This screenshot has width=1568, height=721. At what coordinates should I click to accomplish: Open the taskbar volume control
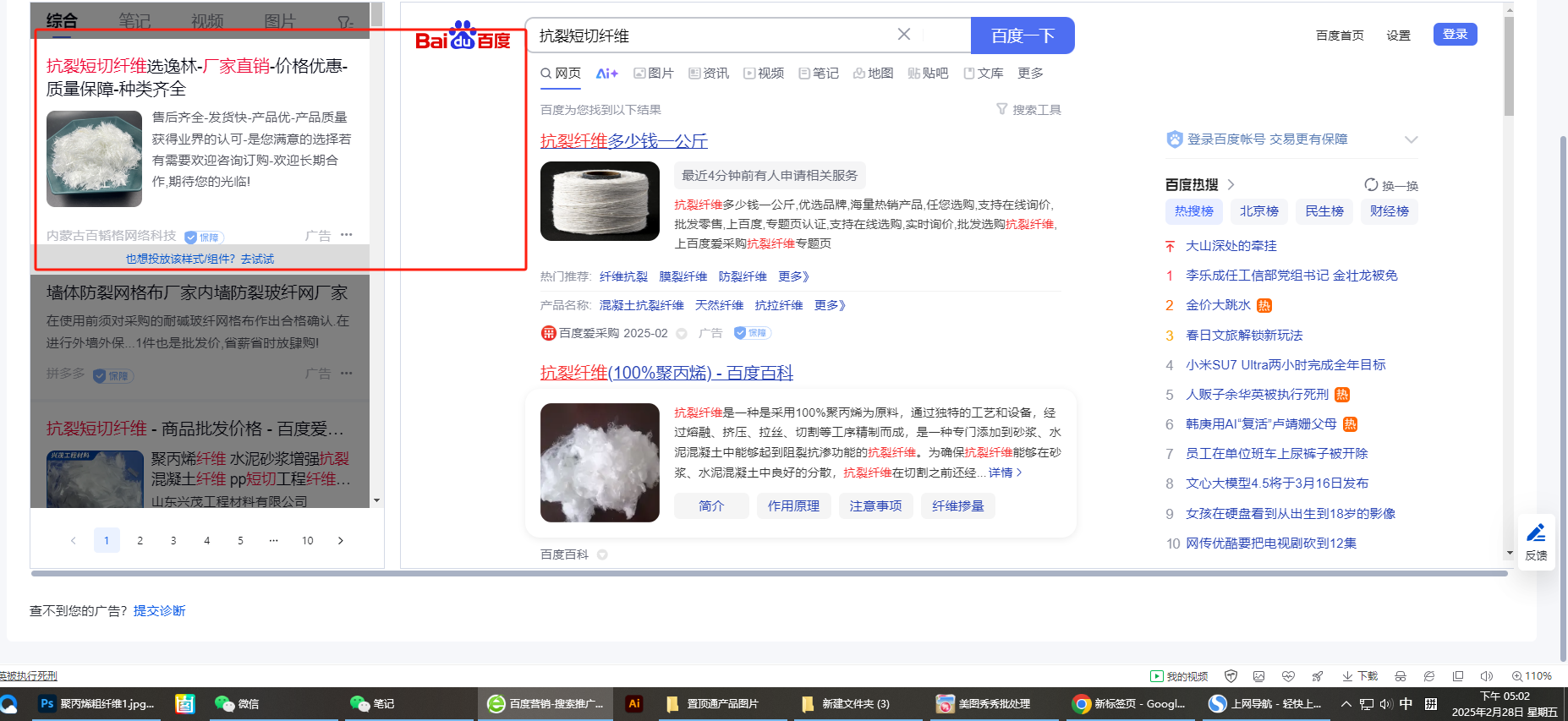(x=1385, y=703)
